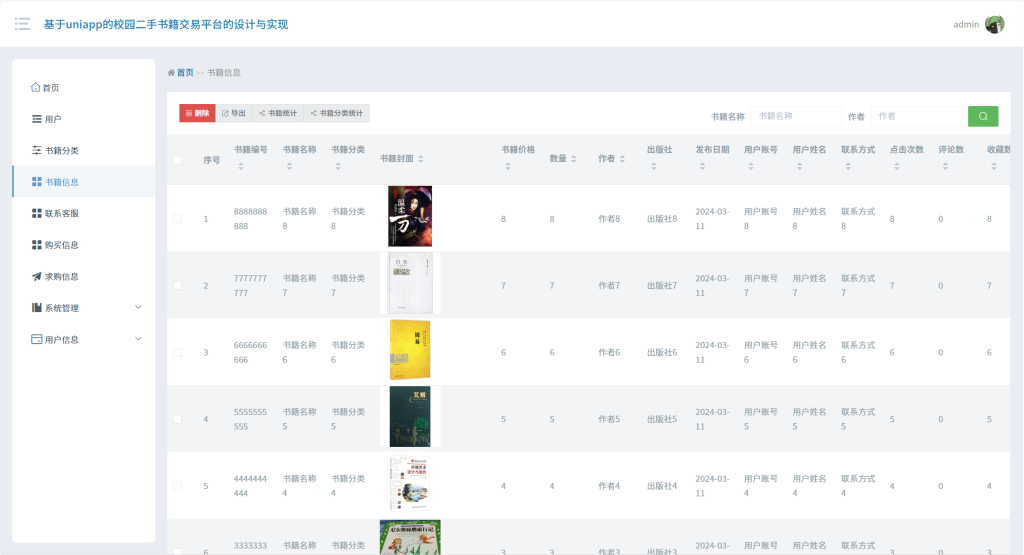Click cell 出版社5 in row 4
Screen dimensions: 1024x555
coord(662,419)
